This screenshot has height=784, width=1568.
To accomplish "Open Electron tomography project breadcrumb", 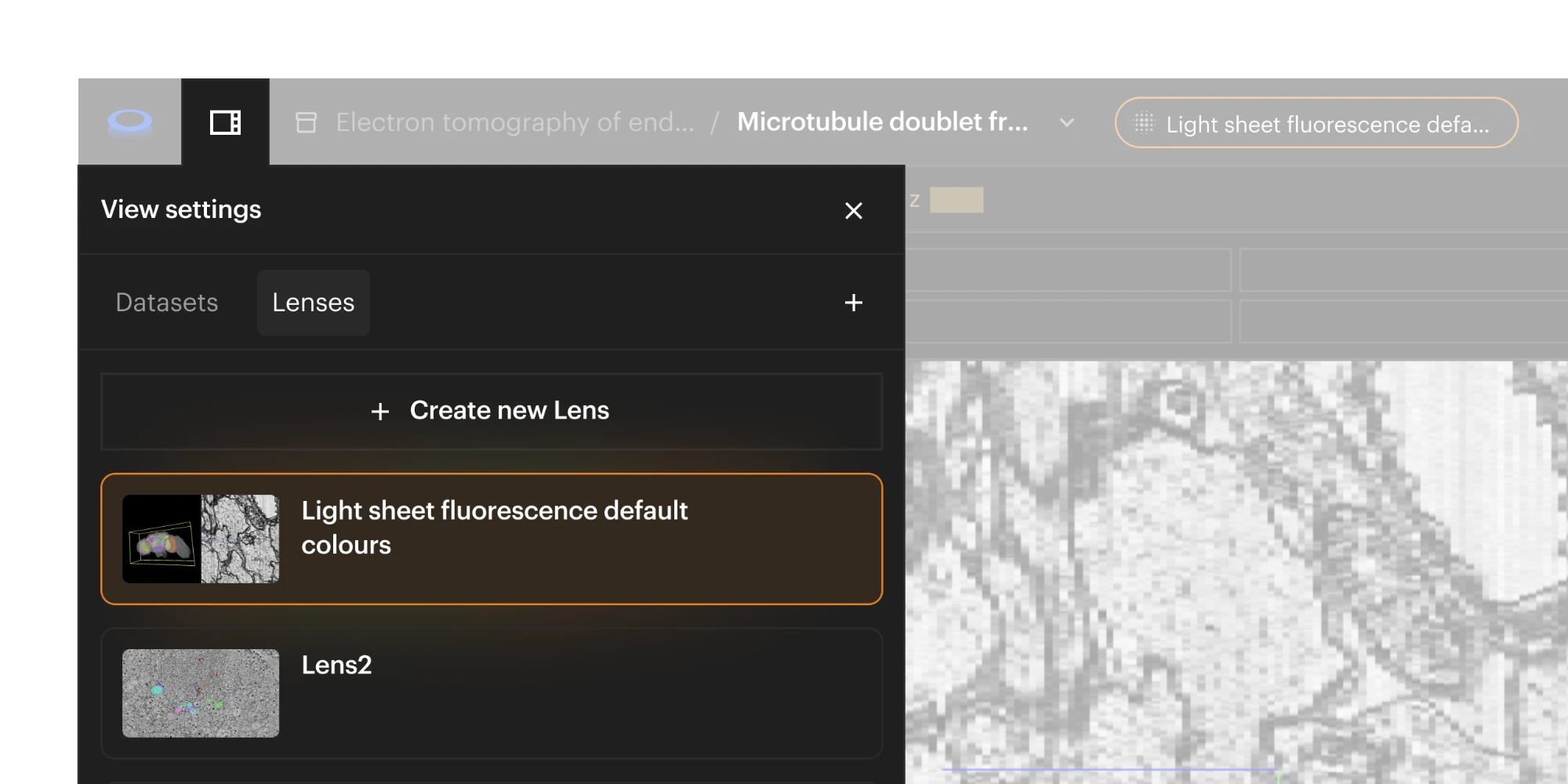I will 515,122.
